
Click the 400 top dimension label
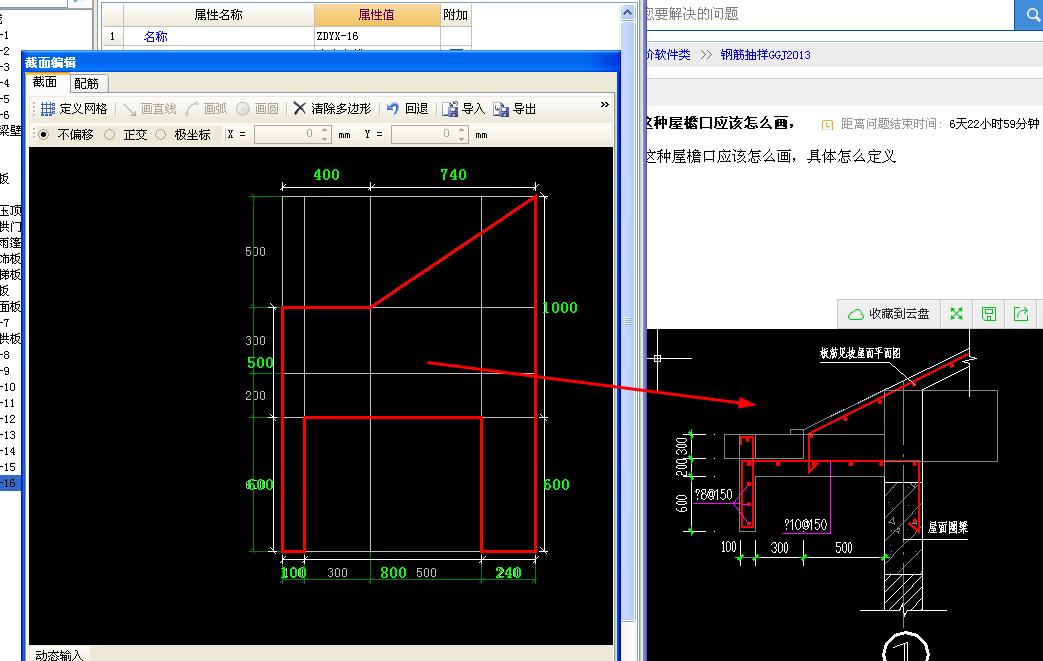[326, 174]
